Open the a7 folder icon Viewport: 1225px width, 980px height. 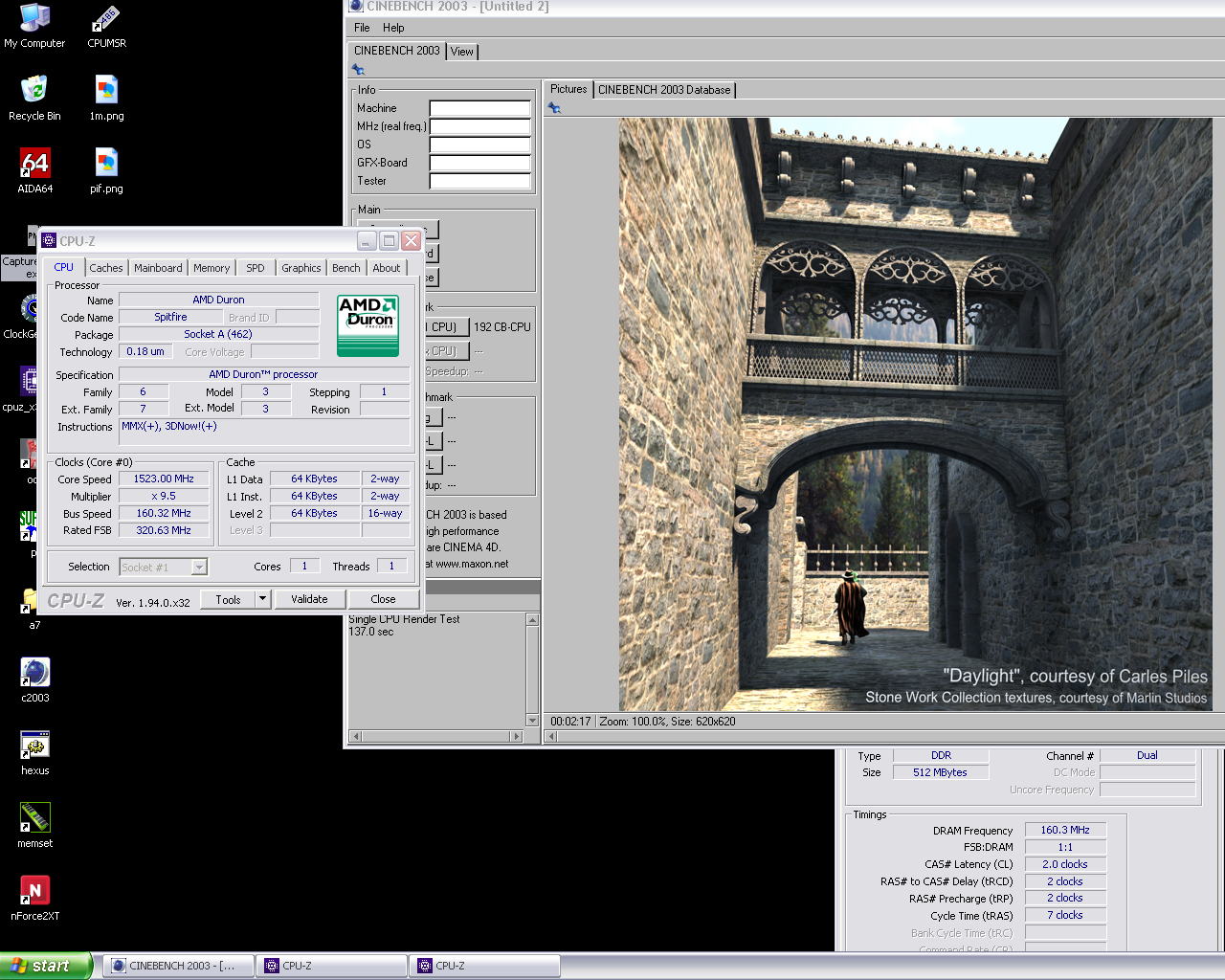(32, 608)
